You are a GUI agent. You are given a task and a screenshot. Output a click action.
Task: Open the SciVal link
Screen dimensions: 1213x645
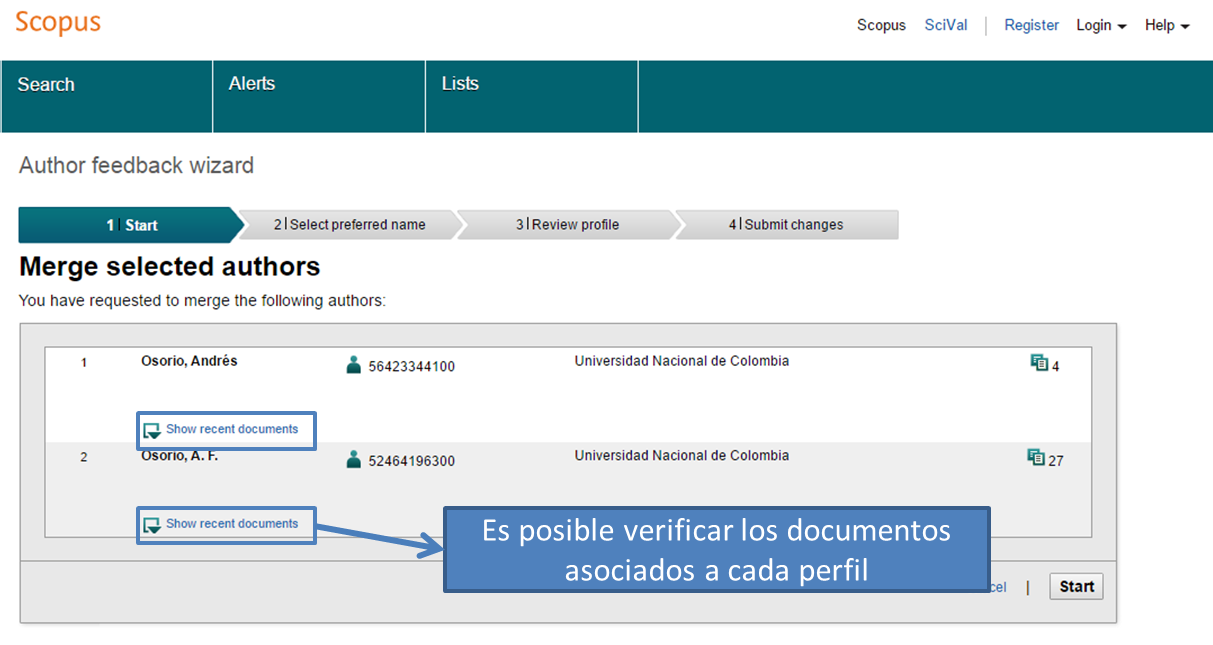[x=946, y=25]
